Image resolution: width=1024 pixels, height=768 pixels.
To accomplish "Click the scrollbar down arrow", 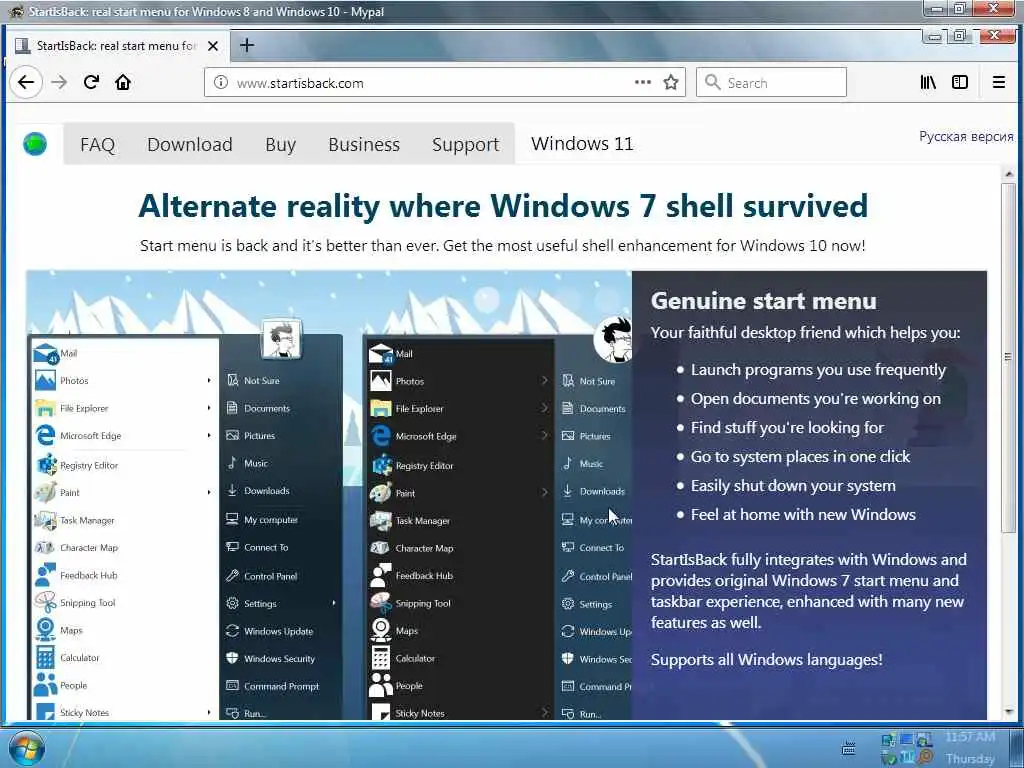I will [x=1008, y=711].
